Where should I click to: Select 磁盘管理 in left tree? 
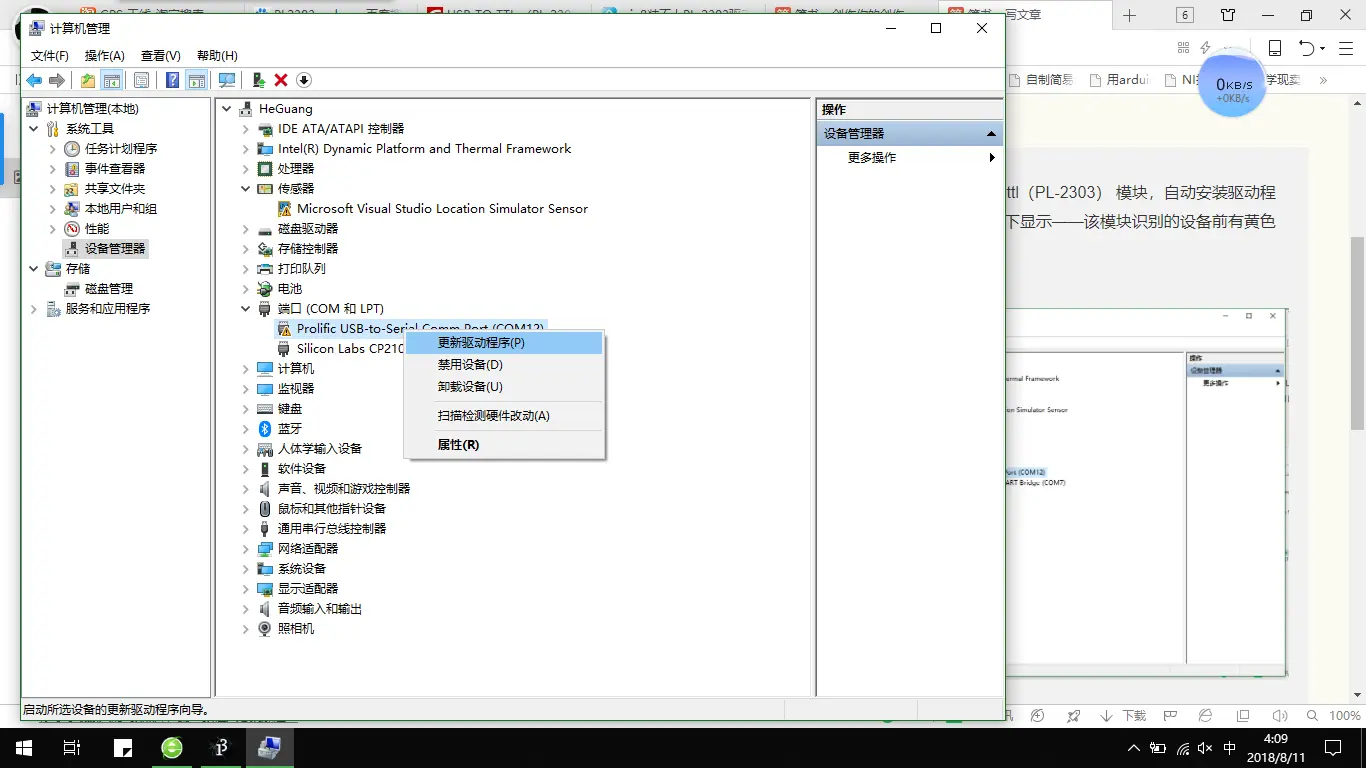click(108, 288)
